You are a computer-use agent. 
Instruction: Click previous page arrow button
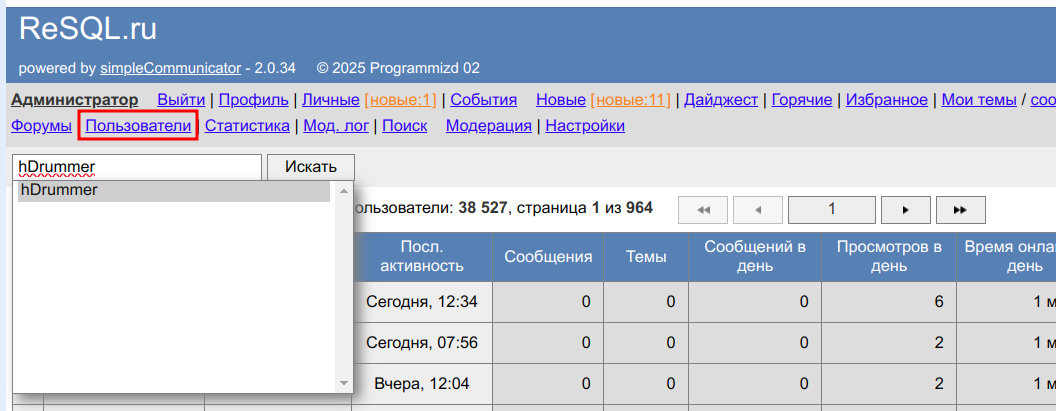[x=758, y=210]
